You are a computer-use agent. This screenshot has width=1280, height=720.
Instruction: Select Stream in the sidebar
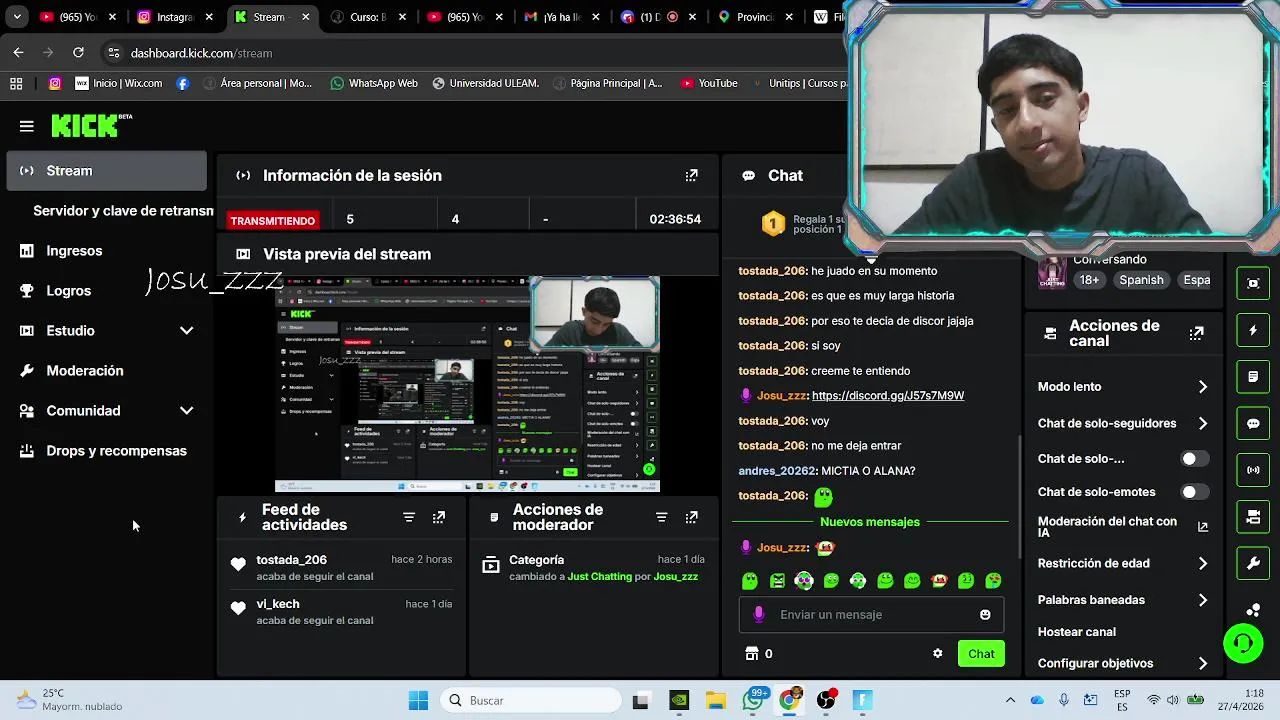[106, 171]
